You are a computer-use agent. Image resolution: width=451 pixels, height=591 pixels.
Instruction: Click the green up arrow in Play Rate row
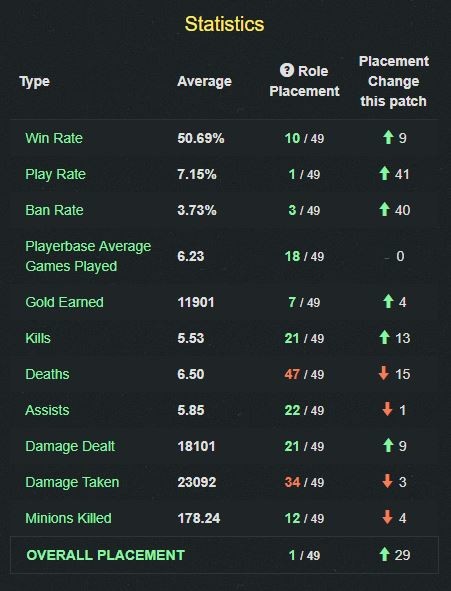tap(384, 173)
